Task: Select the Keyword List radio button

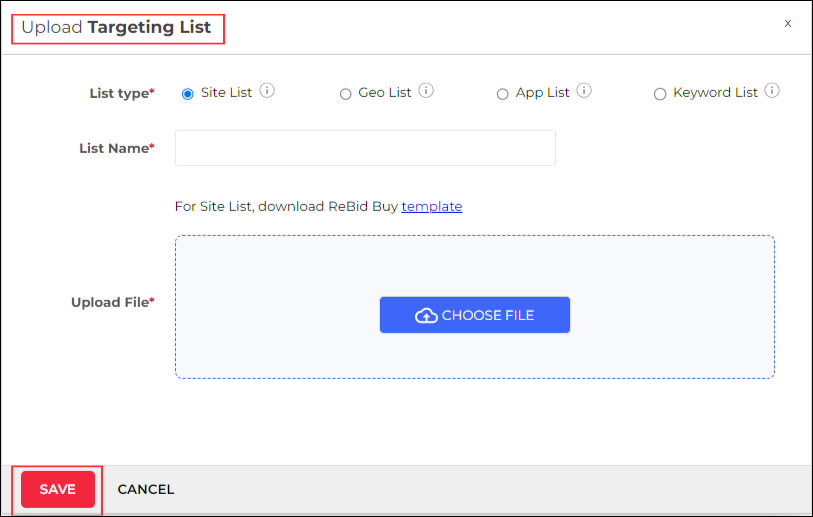Action: click(x=660, y=94)
